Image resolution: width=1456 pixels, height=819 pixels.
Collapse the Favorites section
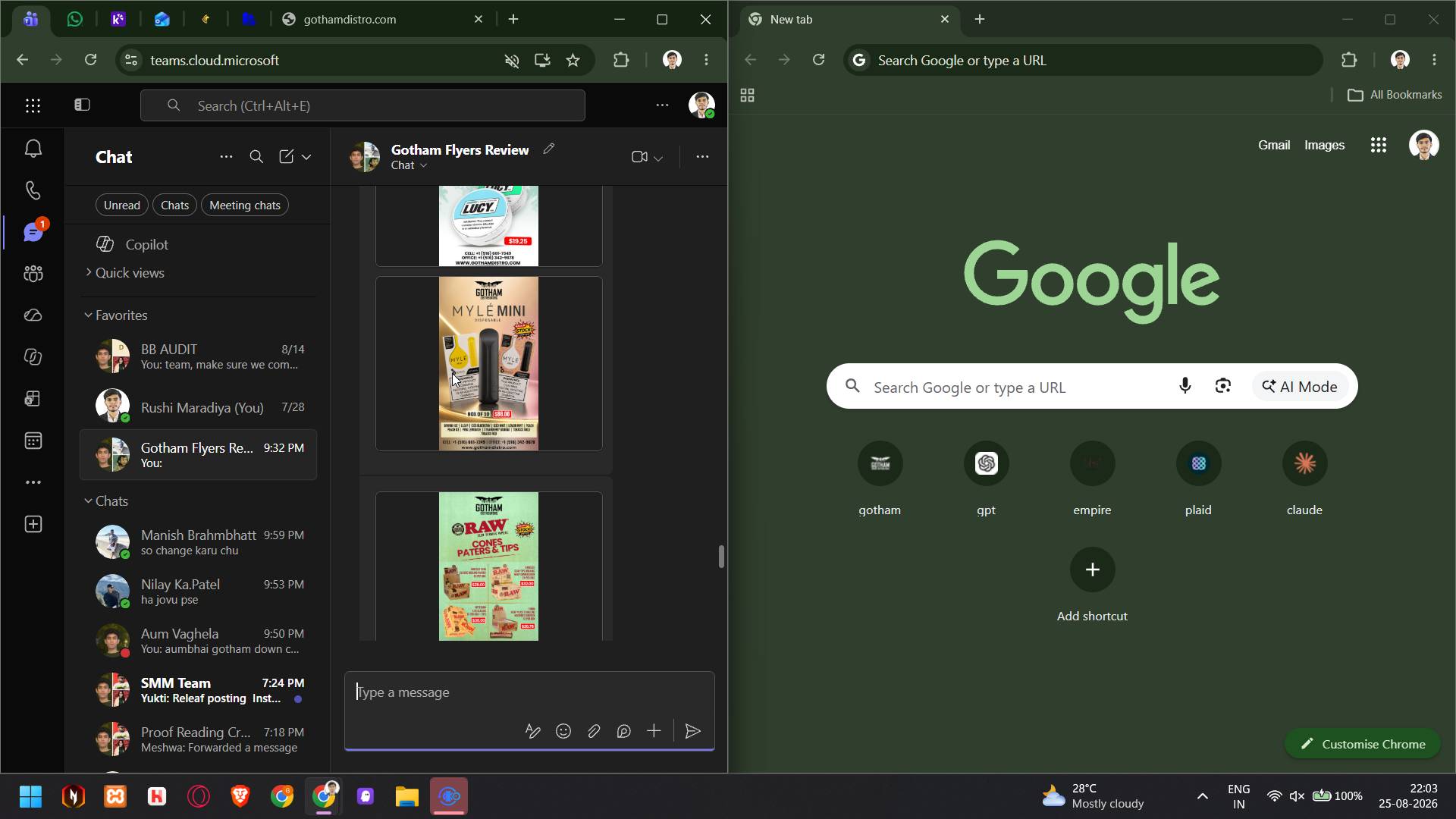tap(88, 315)
